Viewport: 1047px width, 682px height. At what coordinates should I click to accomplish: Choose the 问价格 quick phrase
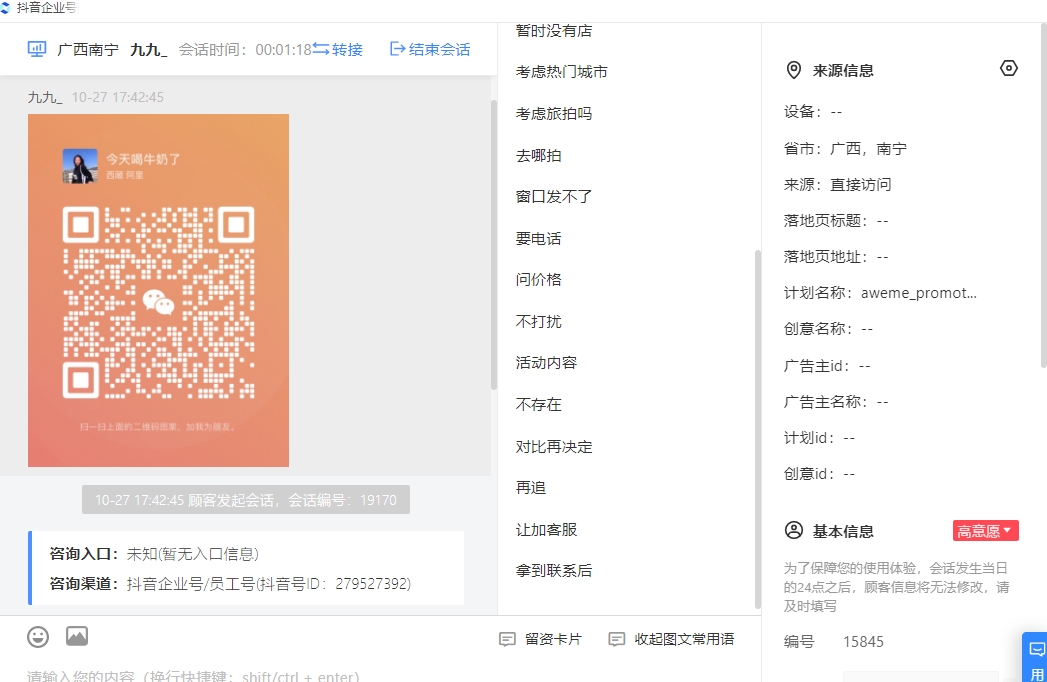538,279
